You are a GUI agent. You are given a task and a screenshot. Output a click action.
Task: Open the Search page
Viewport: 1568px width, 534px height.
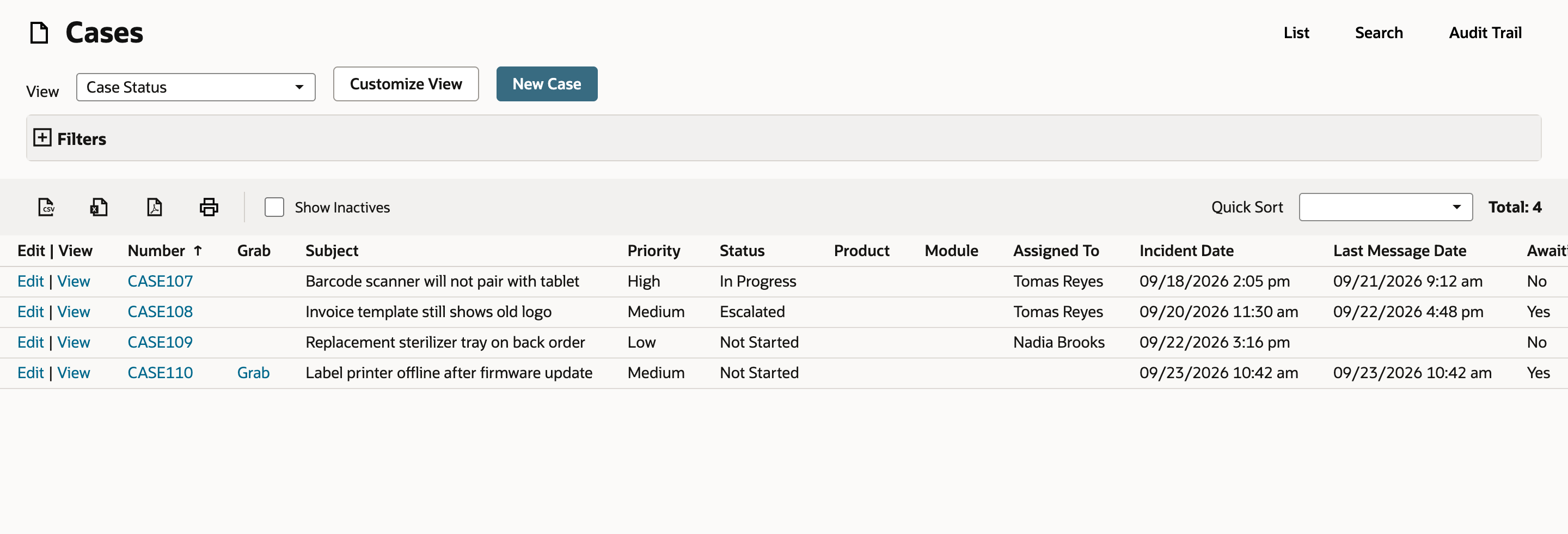point(1379,33)
